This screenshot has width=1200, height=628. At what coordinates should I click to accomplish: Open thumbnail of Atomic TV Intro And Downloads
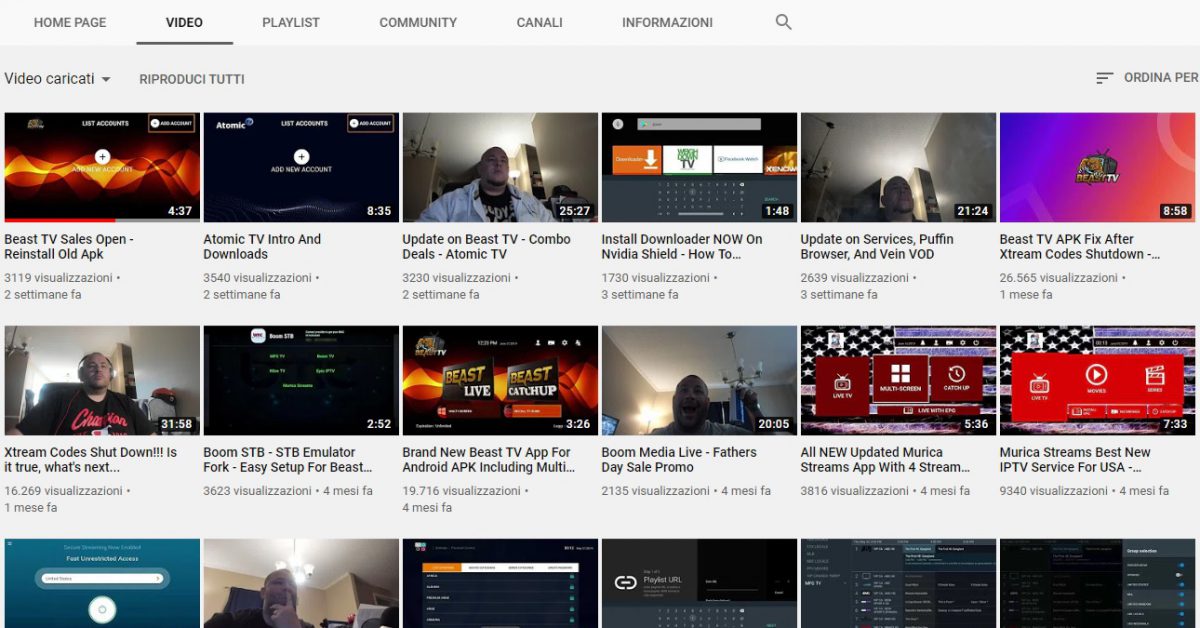301,167
